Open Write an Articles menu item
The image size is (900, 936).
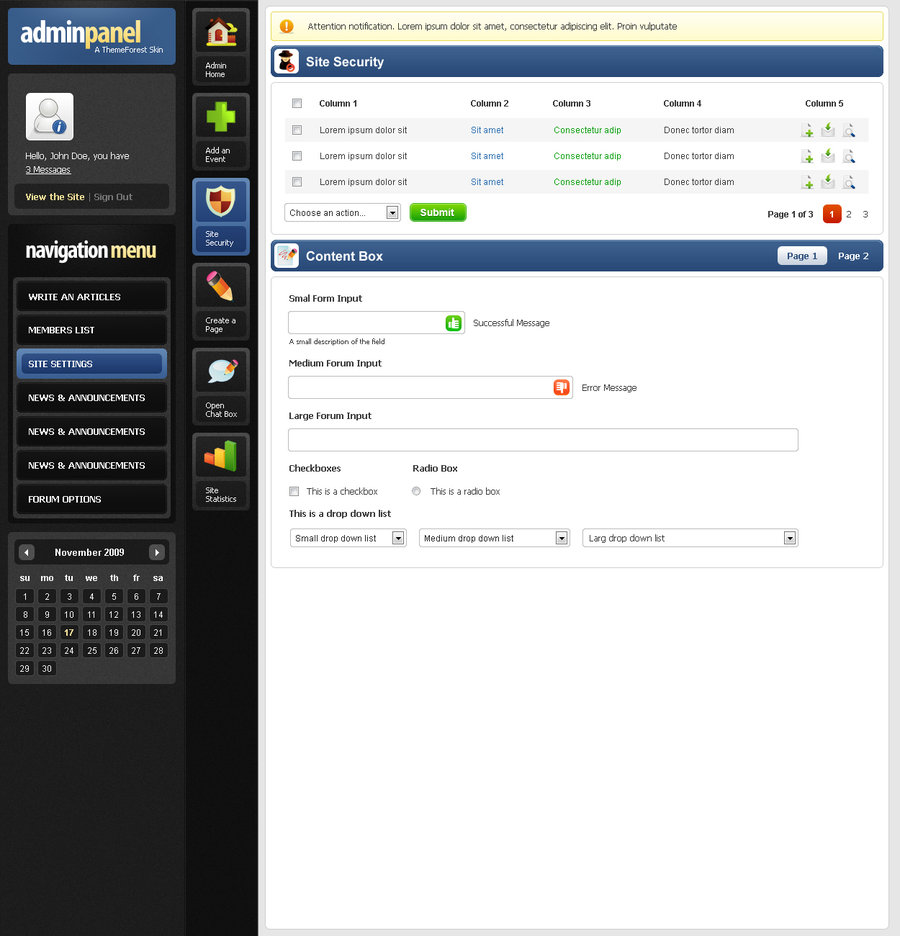point(92,297)
